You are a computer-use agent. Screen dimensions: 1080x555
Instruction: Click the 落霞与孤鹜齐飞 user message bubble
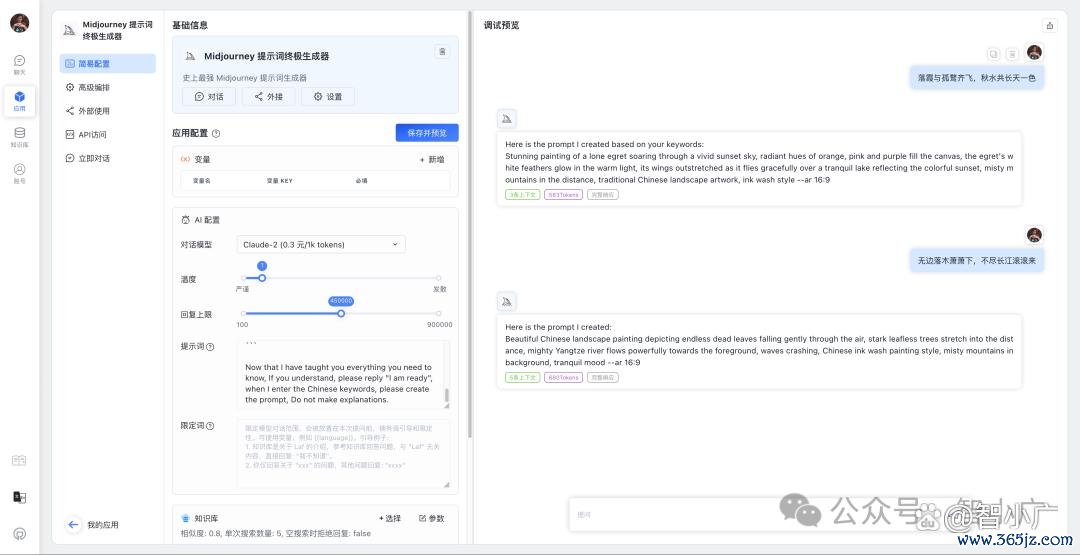977,78
